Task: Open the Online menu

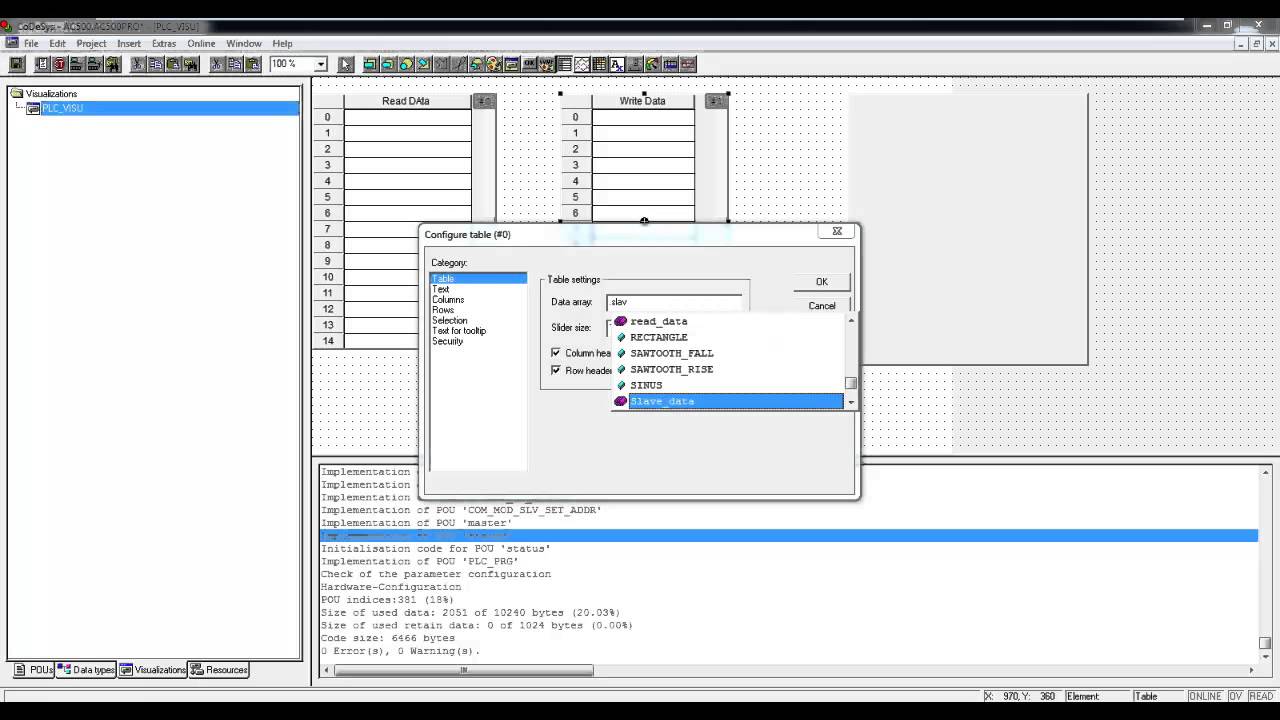Action: click(201, 44)
